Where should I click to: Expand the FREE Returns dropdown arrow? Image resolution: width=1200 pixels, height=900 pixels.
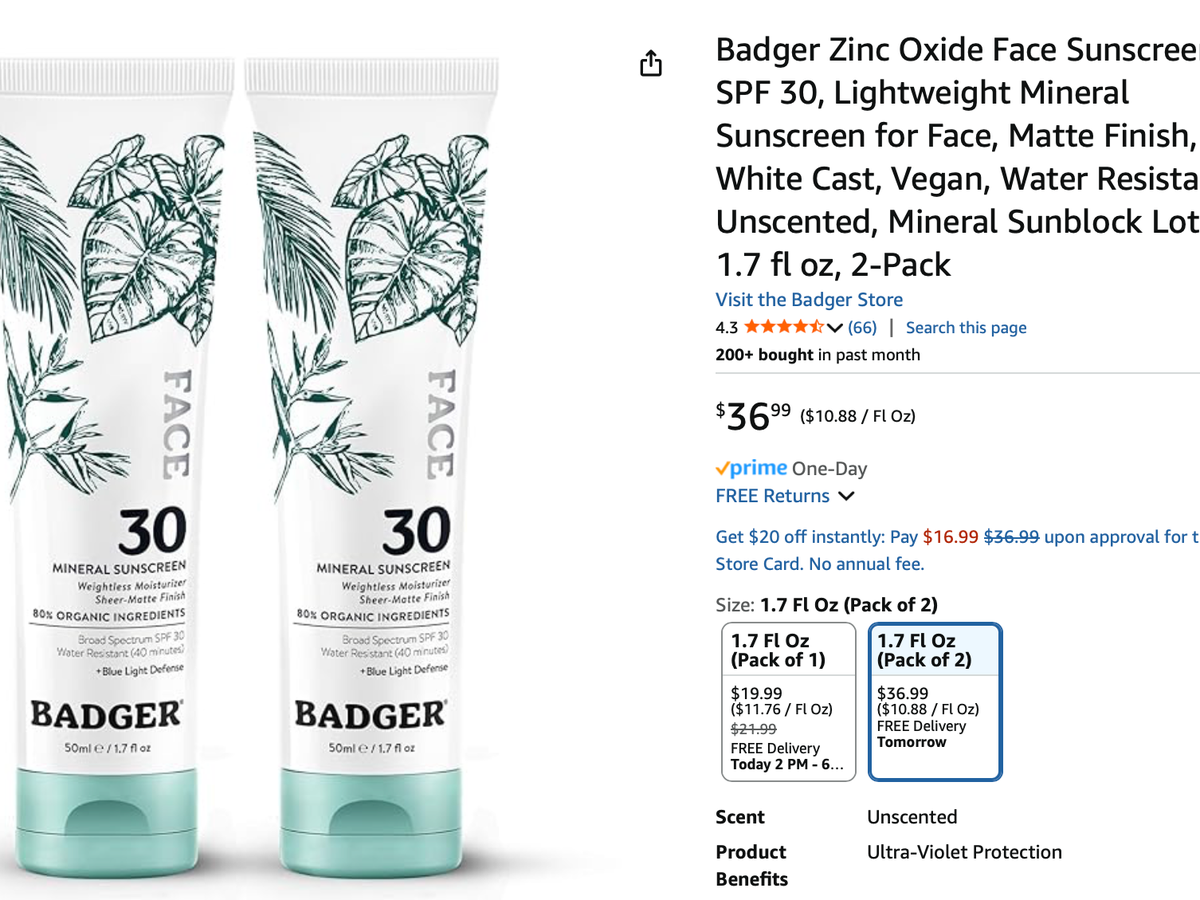click(846, 496)
